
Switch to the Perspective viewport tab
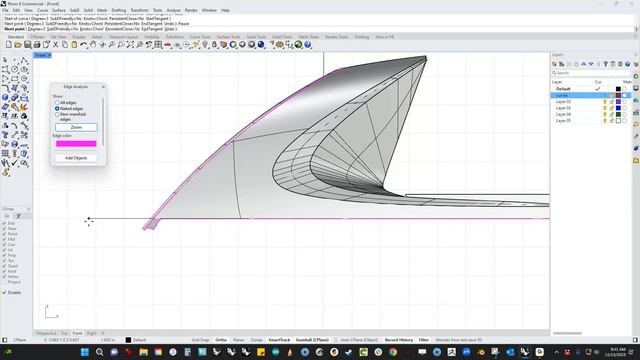tap(46, 333)
